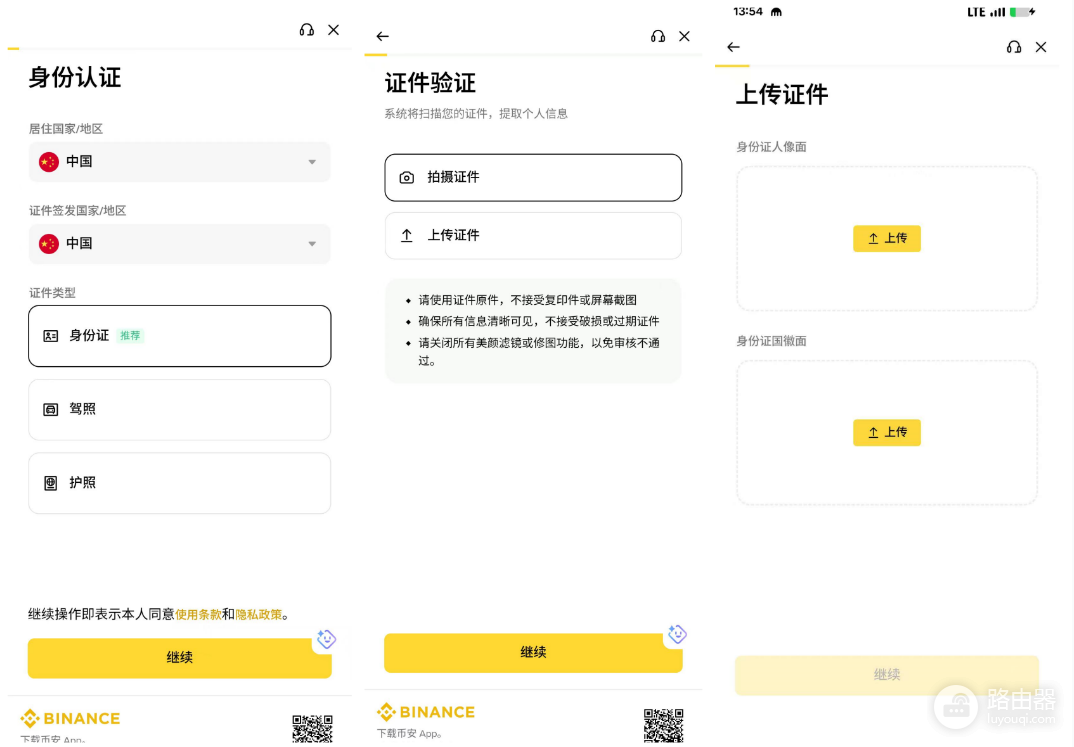Click the ID card icon beside 身份证
This screenshot has height=747, width=1074.
[x=51, y=336]
